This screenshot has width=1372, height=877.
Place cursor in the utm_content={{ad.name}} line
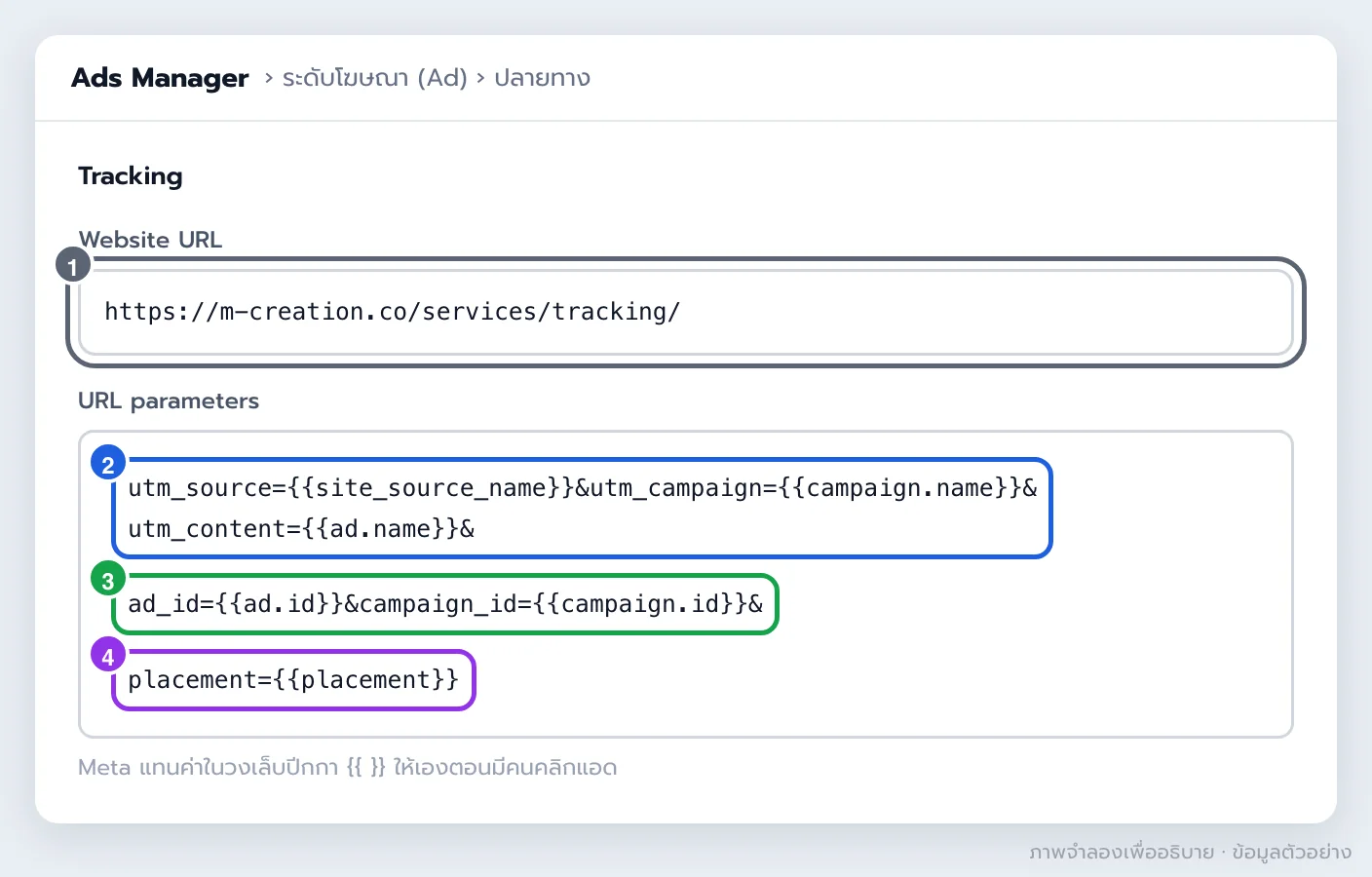[301, 529]
